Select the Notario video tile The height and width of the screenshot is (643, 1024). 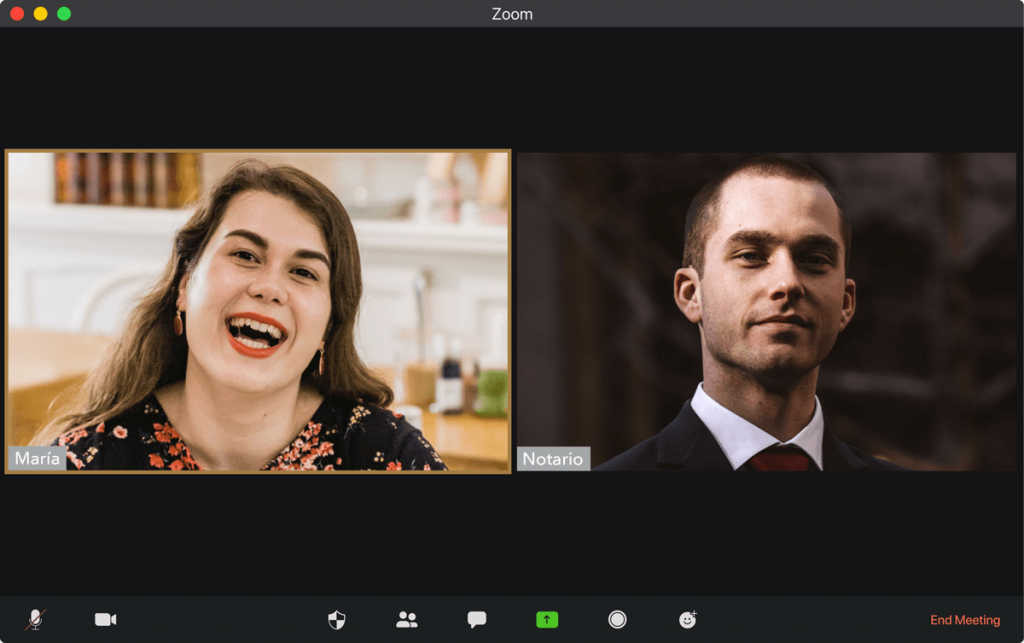pyautogui.click(x=766, y=311)
